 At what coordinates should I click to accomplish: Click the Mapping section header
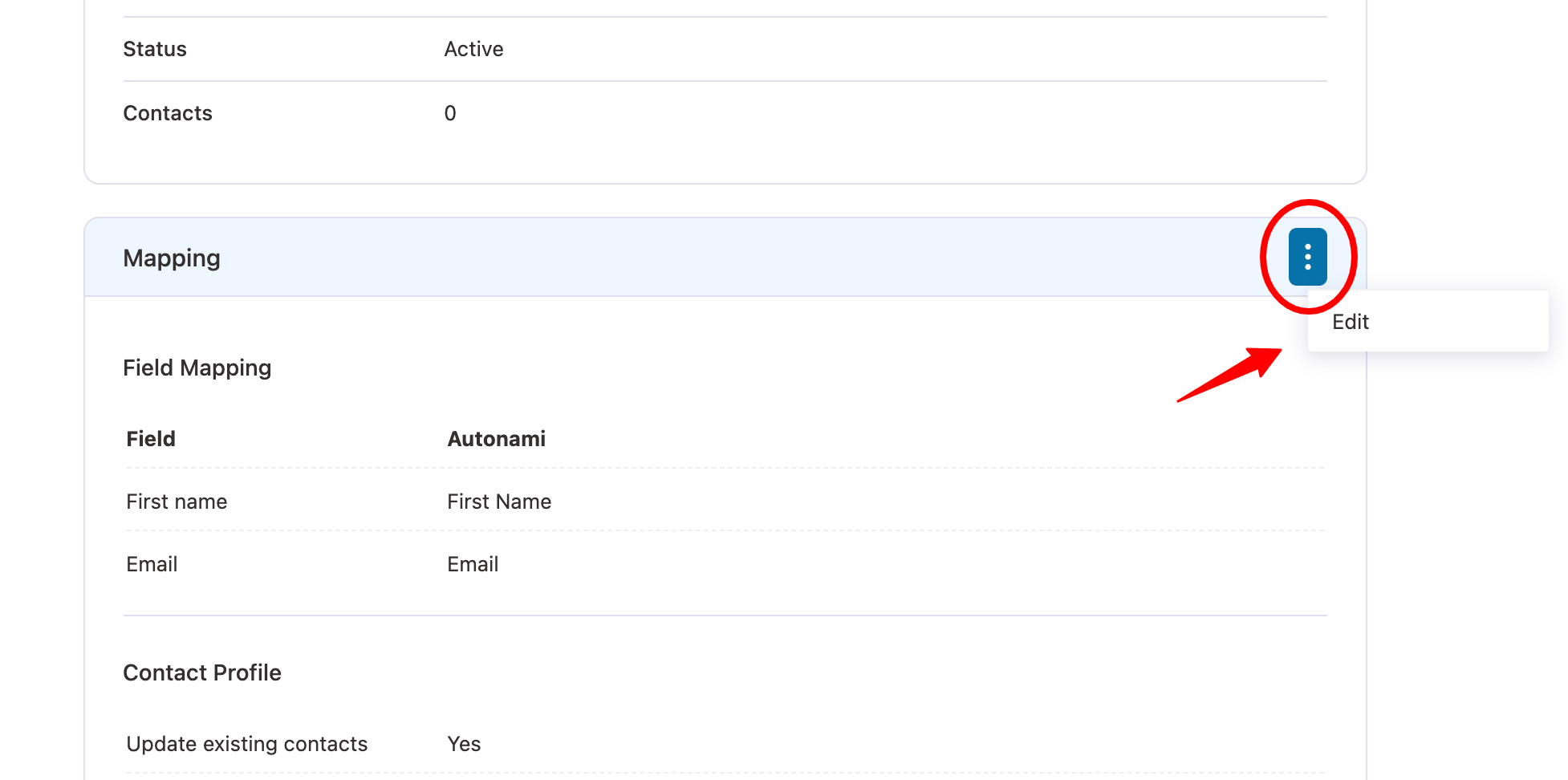pyautogui.click(x=172, y=258)
